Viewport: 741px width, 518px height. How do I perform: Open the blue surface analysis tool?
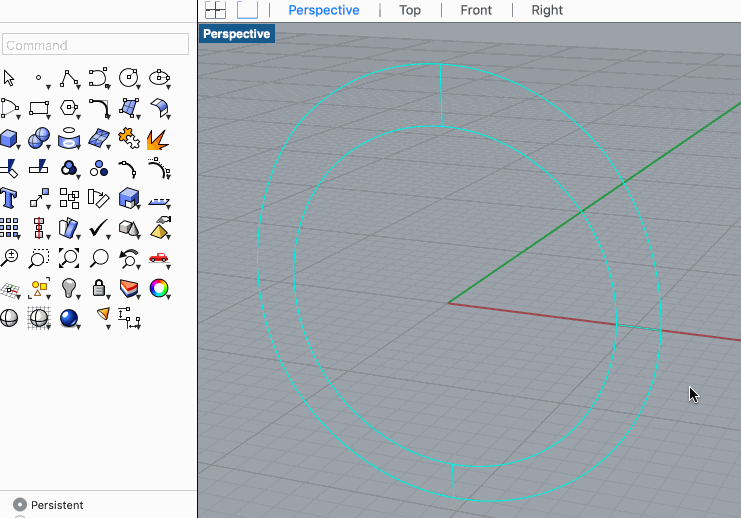click(69, 228)
